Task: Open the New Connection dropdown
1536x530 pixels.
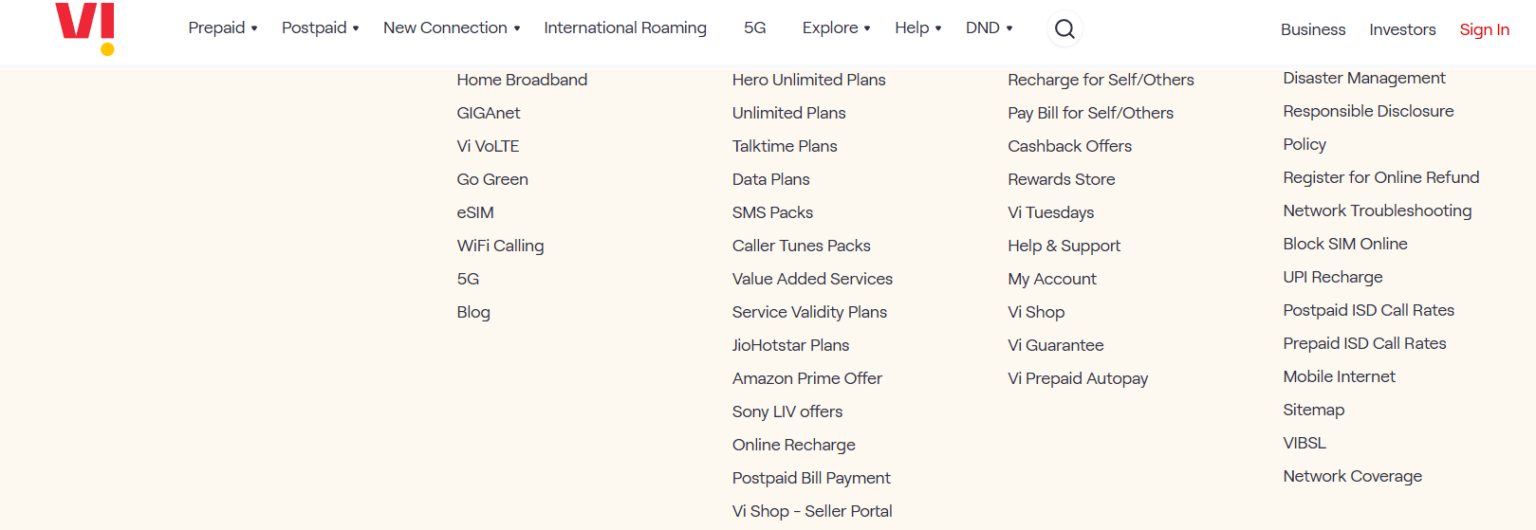Action: point(451,28)
